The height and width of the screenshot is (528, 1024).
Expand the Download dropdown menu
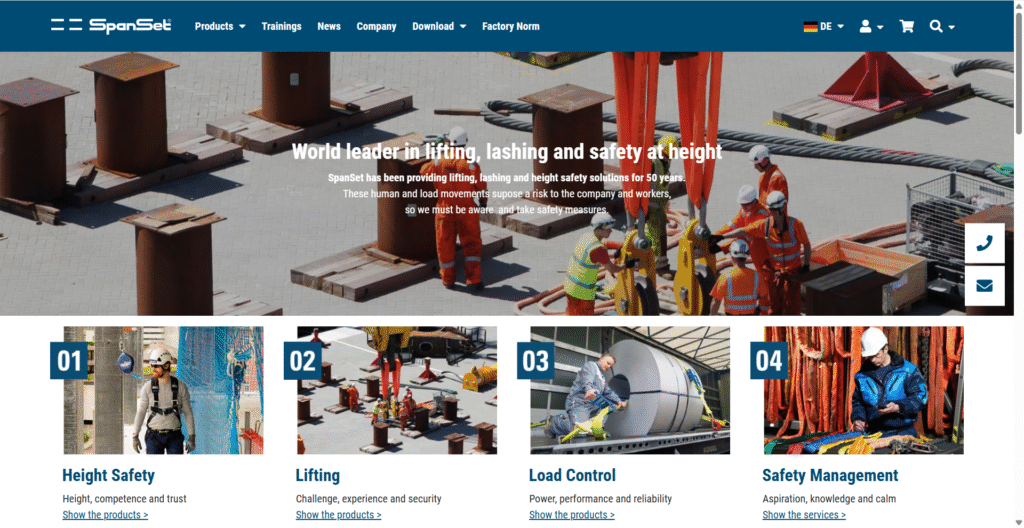pyautogui.click(x=439, y=27)
